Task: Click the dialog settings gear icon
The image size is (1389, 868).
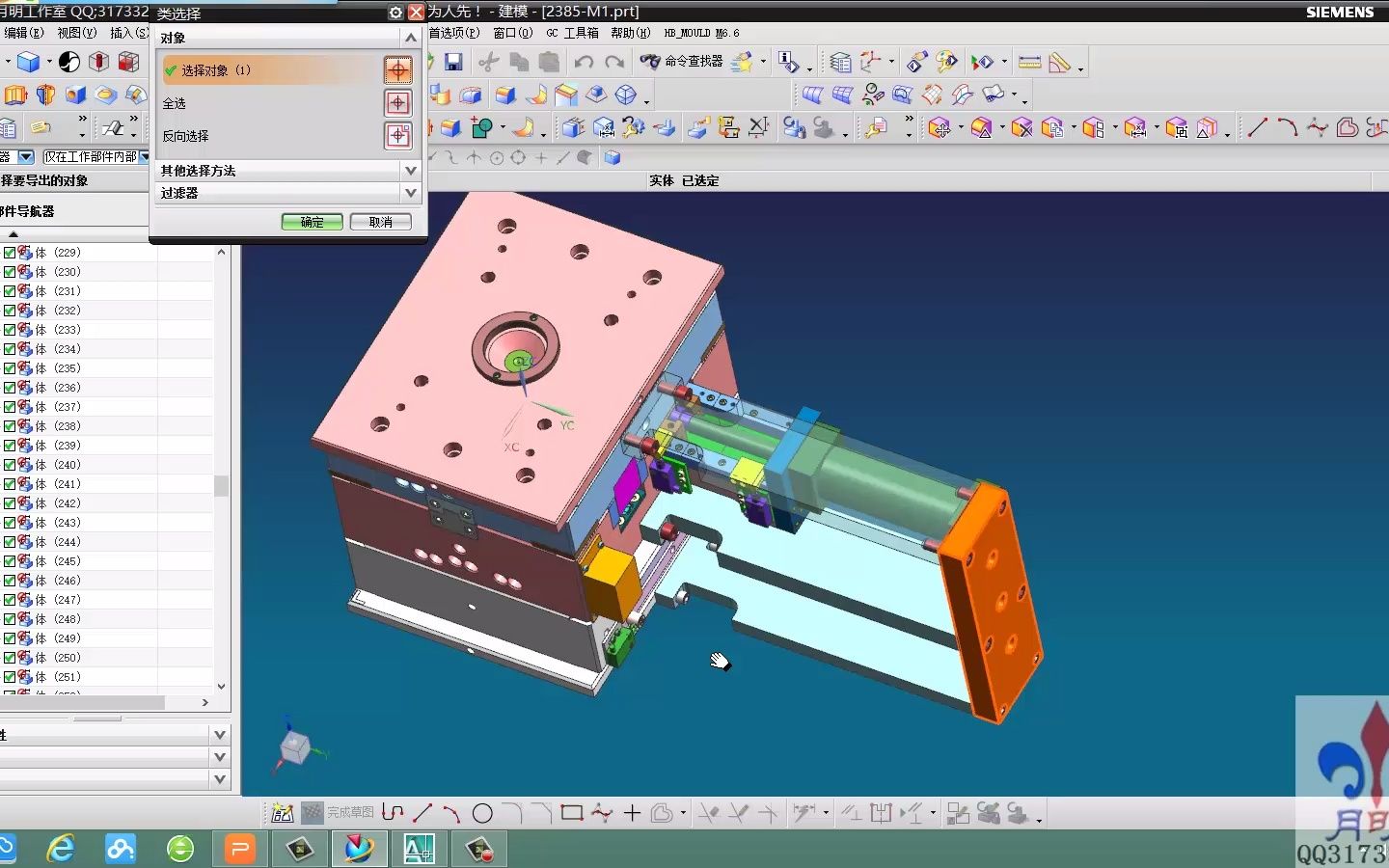Action: [x=395, y=13]
